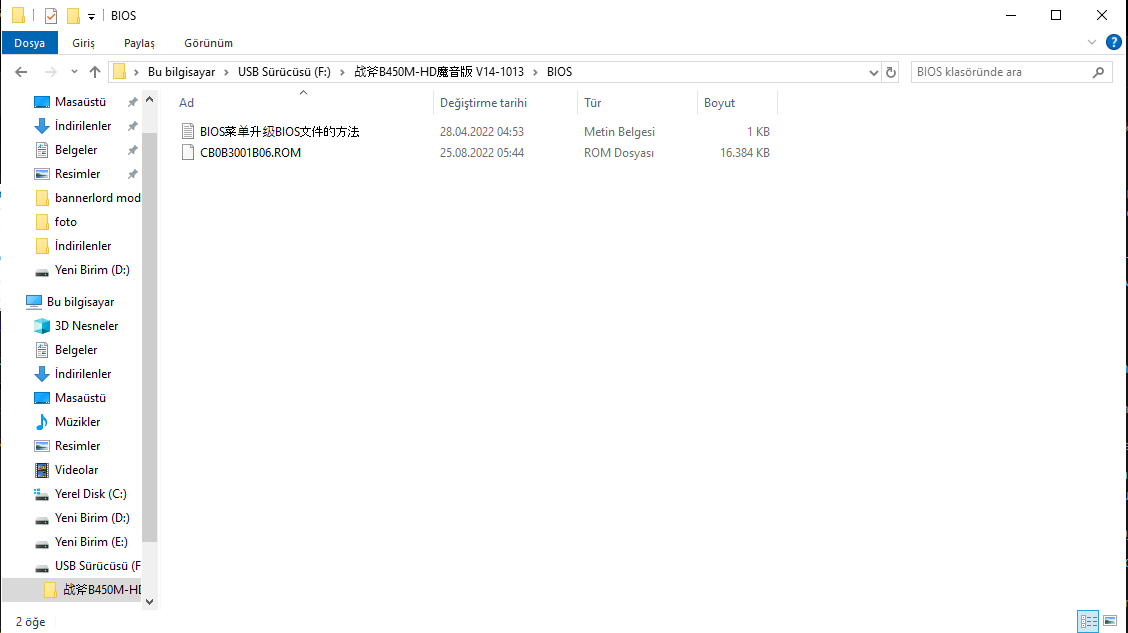Click the search magnifier icon
Image resolution: width=1128 pixels, height=633 pixels.
(x=1099, y=72)
